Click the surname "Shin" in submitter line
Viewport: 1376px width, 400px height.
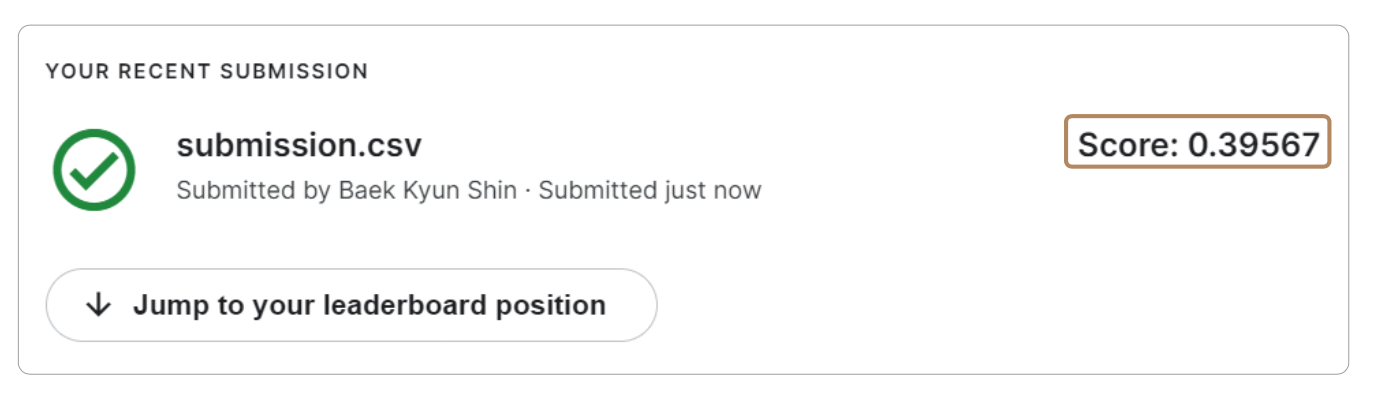tap(494, 190)
